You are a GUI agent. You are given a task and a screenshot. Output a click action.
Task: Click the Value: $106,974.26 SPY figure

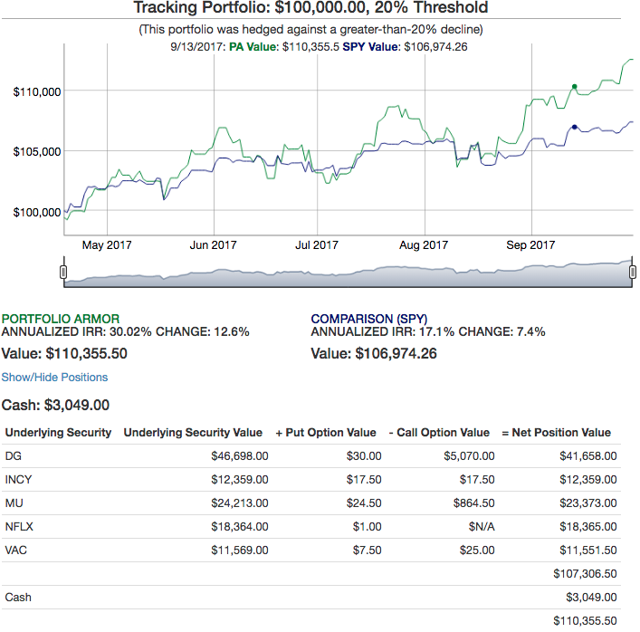pos(374,353)
